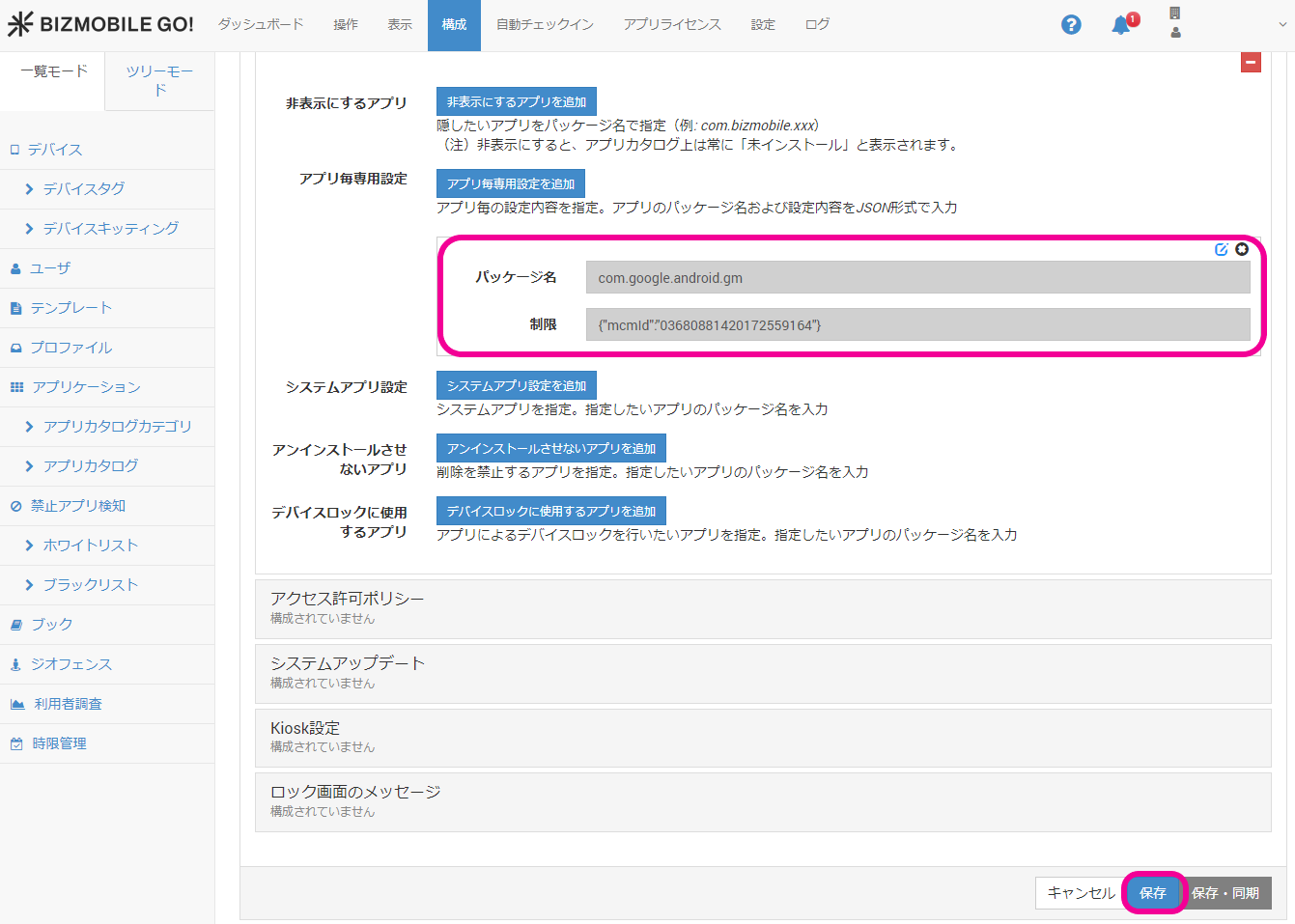Image resolution: width=1295 pixels, height=924 pixels.
Task: Click the red minus collapse icon
Action: click(1251, 63)
